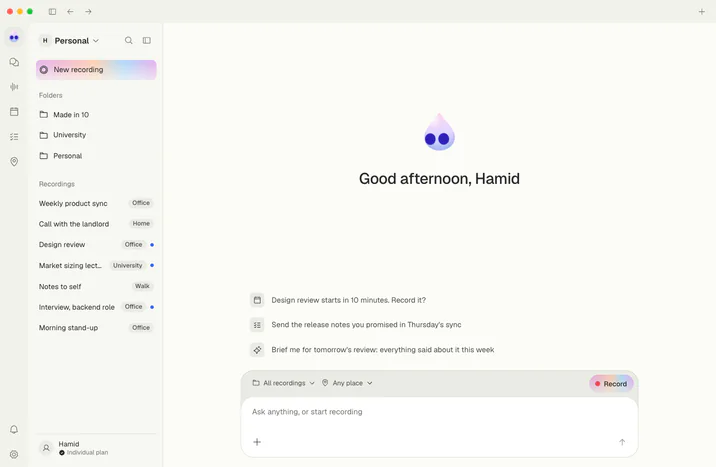The height and width of the screenshot is (467, 716).
Task: Click the Folders section header
Action: tap(51, 95)
